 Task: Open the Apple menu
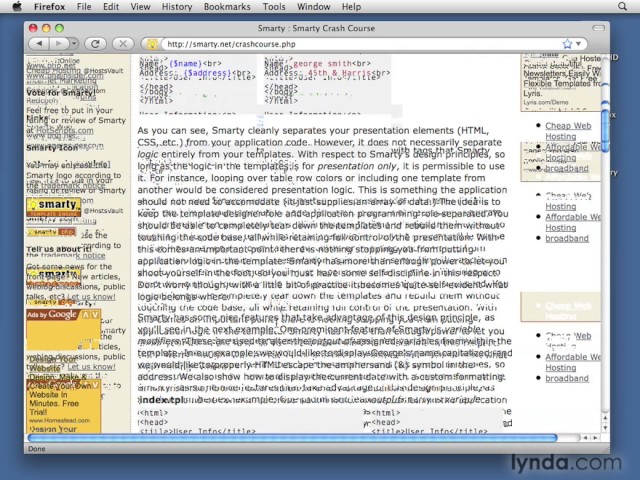17,7
